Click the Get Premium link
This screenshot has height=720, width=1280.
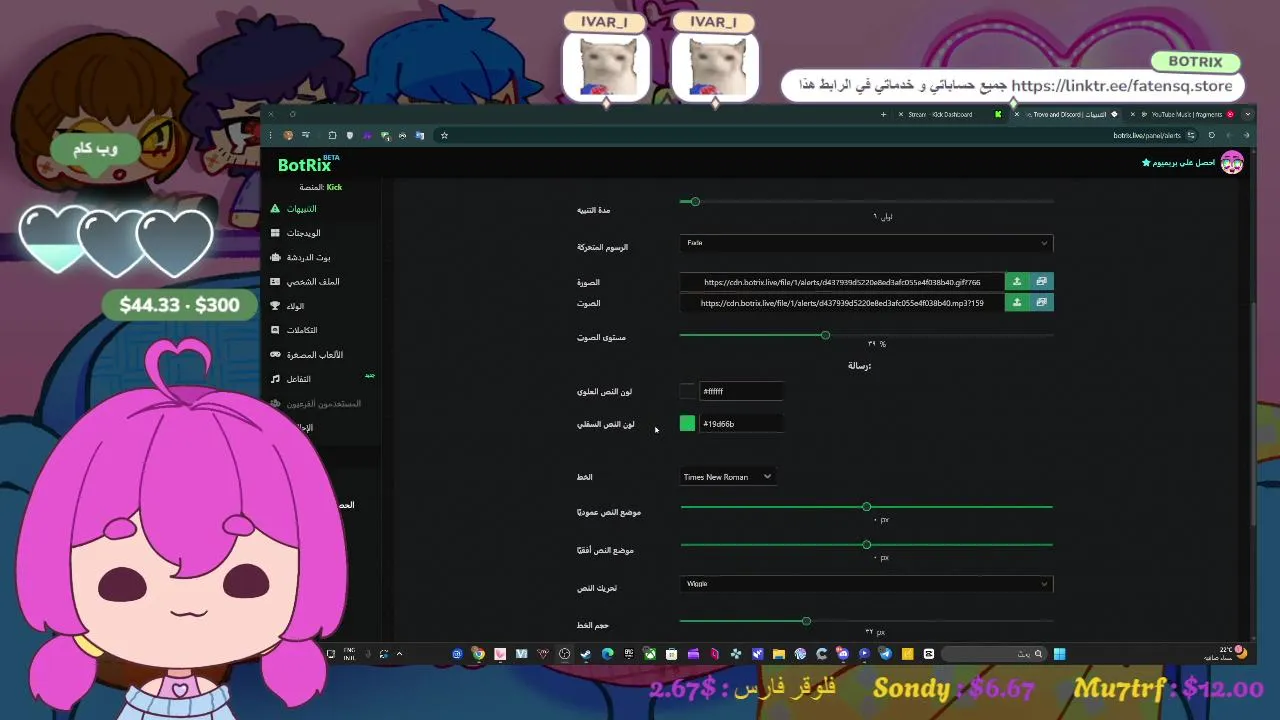[1178, 162]
